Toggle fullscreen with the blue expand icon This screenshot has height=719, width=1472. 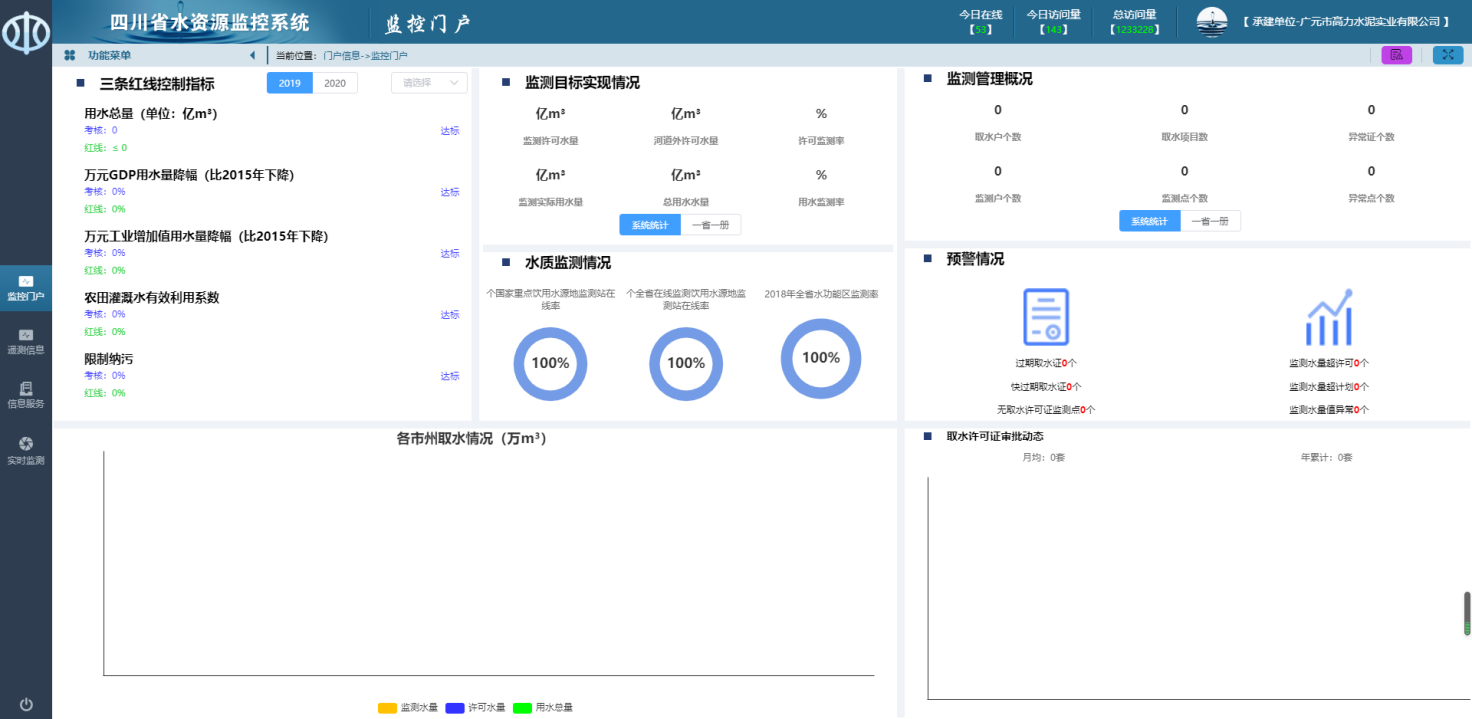click(x=1447, y=55)
